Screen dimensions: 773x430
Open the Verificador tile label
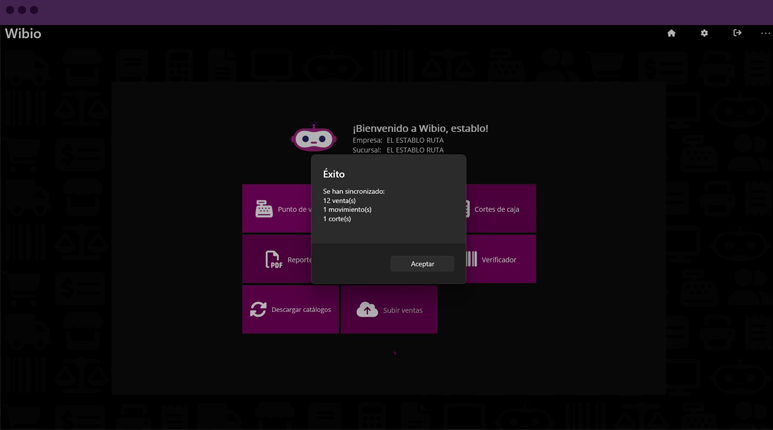tap(498, 259)
